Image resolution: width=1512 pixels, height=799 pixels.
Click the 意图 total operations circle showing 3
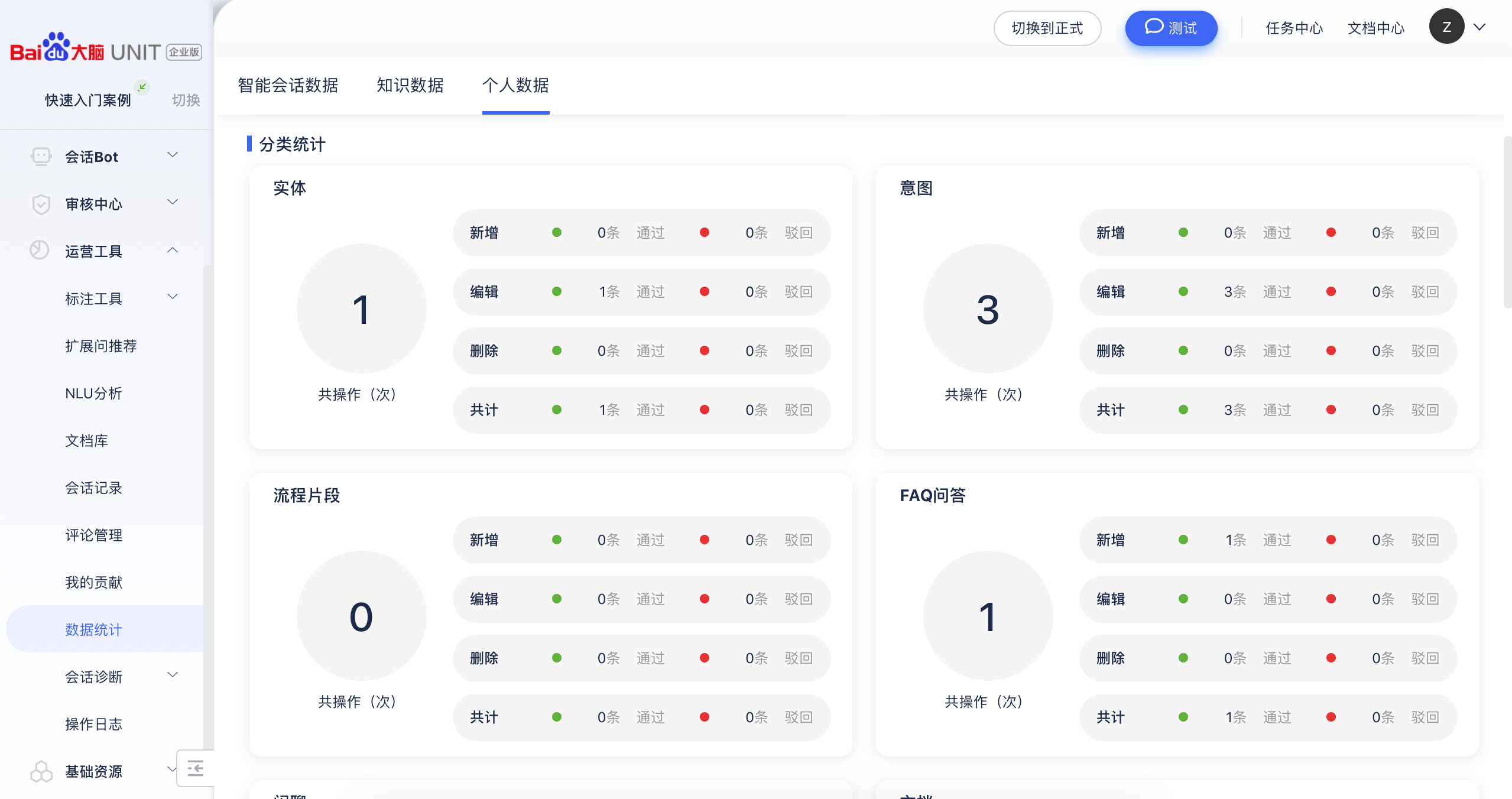click(x=988, y=308)
